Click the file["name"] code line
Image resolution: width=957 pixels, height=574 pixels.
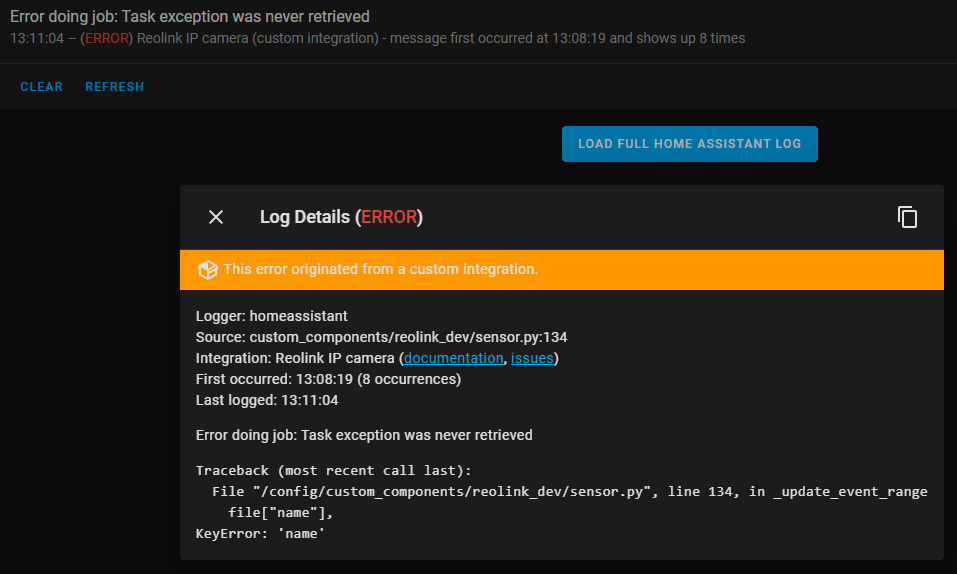point(281,512)
